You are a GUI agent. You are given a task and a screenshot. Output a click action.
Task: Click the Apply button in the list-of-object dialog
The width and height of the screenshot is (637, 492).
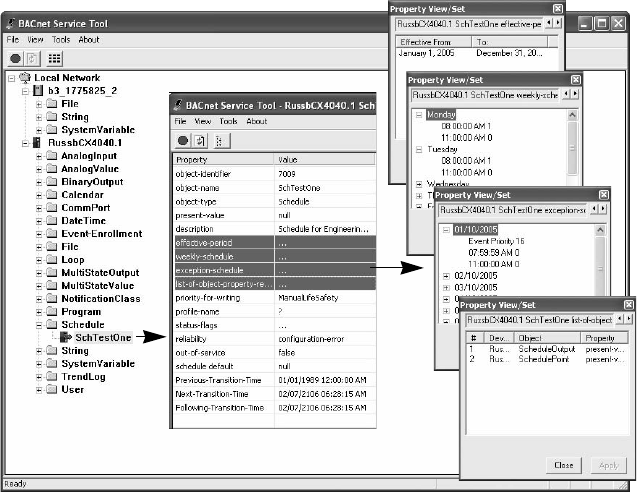[x=609, y=465]
